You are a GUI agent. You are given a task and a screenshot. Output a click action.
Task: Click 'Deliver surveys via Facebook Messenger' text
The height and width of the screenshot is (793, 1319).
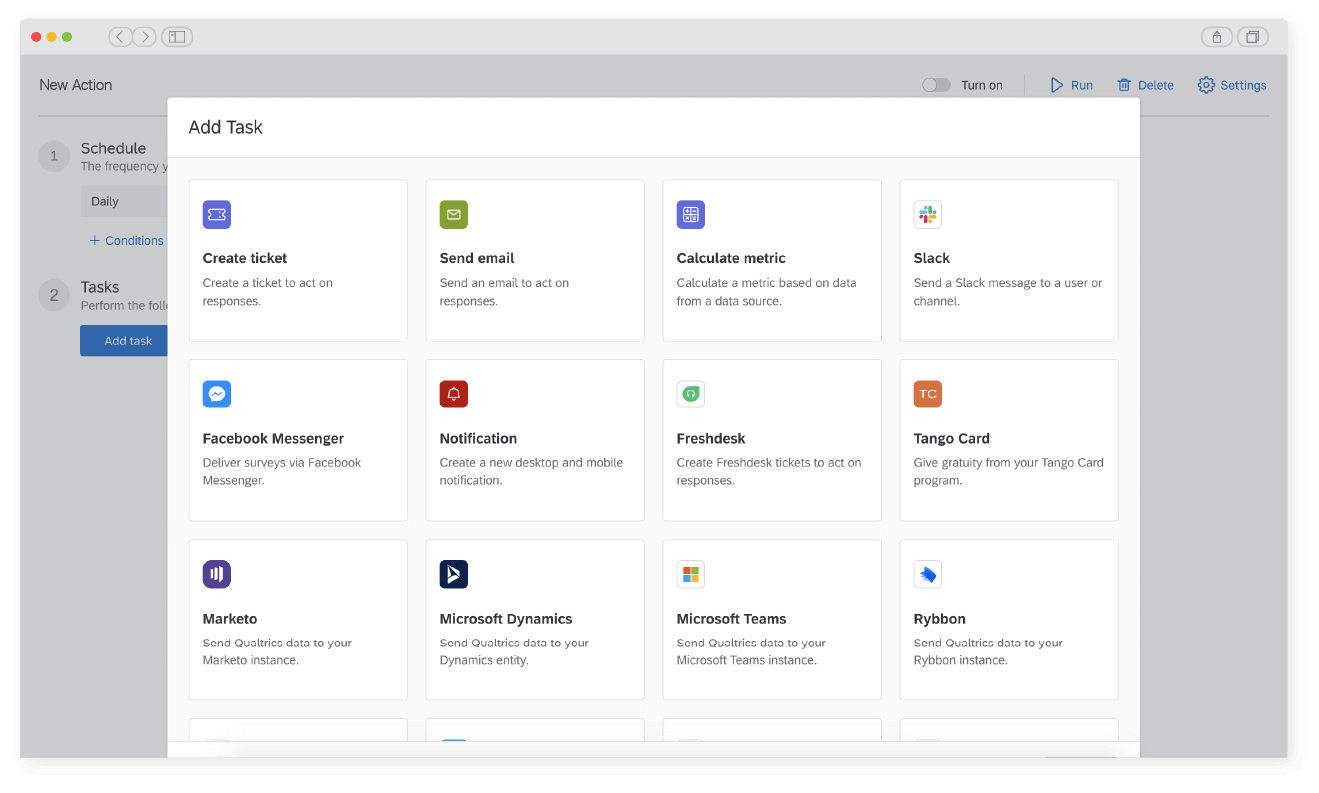(282, 472)
